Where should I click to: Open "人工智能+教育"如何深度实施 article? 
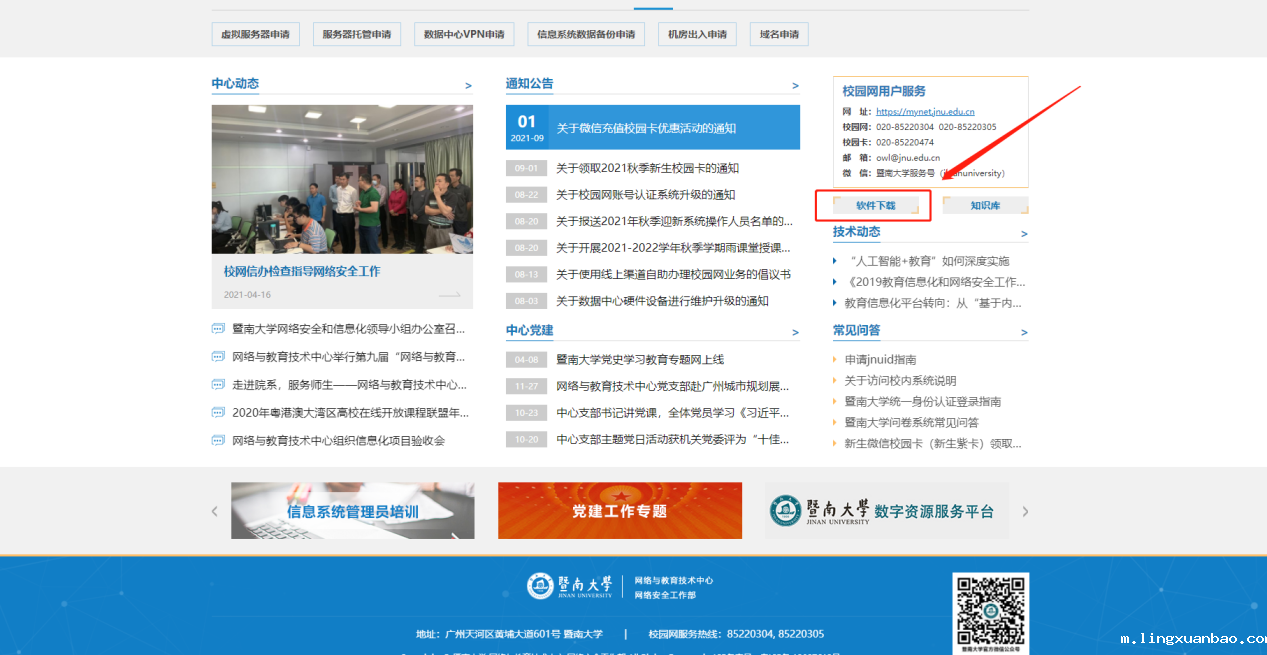click(927, 261)
